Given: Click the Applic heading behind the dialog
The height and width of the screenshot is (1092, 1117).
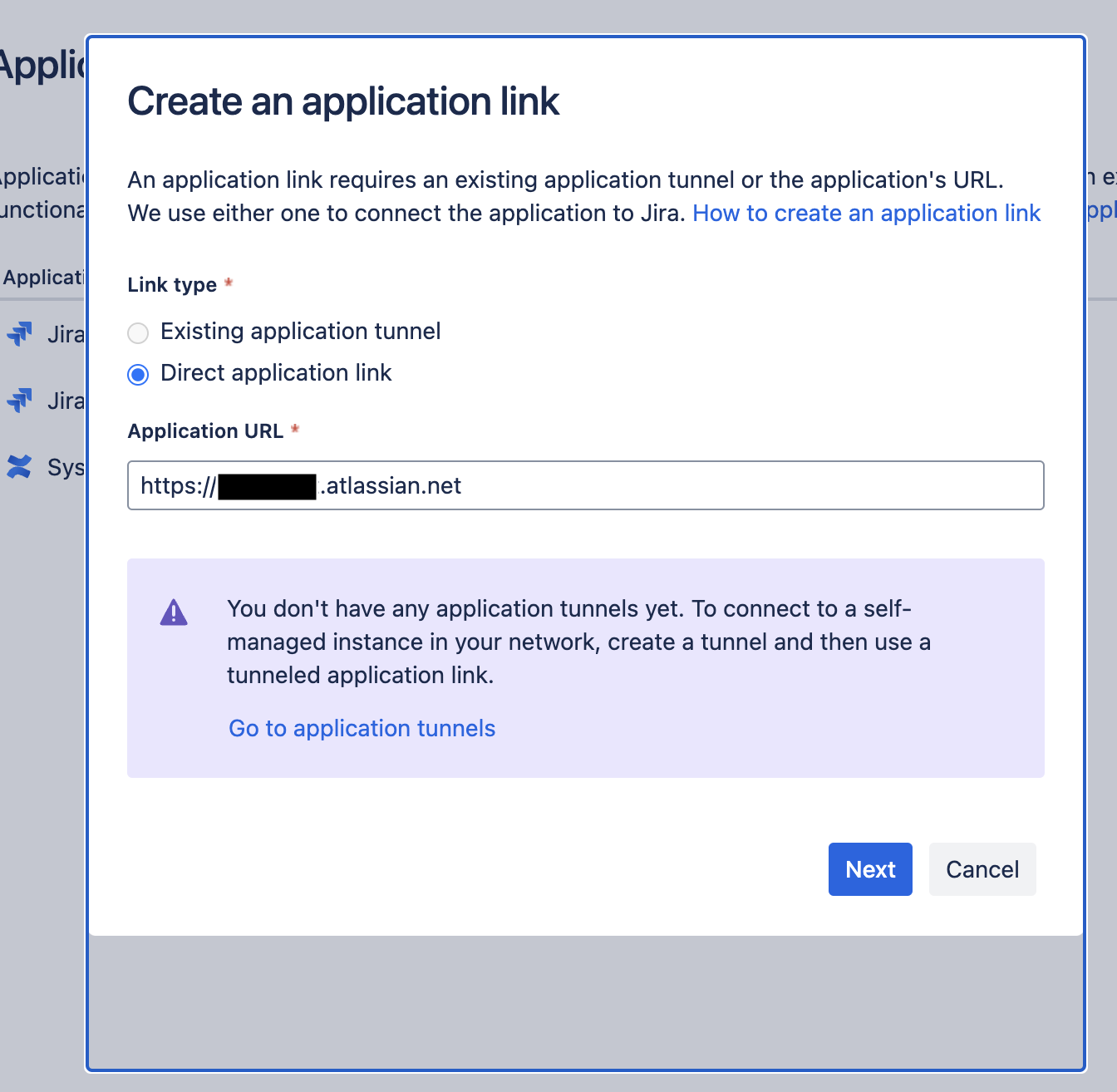Looking at the screenshot, I should 42,65.
